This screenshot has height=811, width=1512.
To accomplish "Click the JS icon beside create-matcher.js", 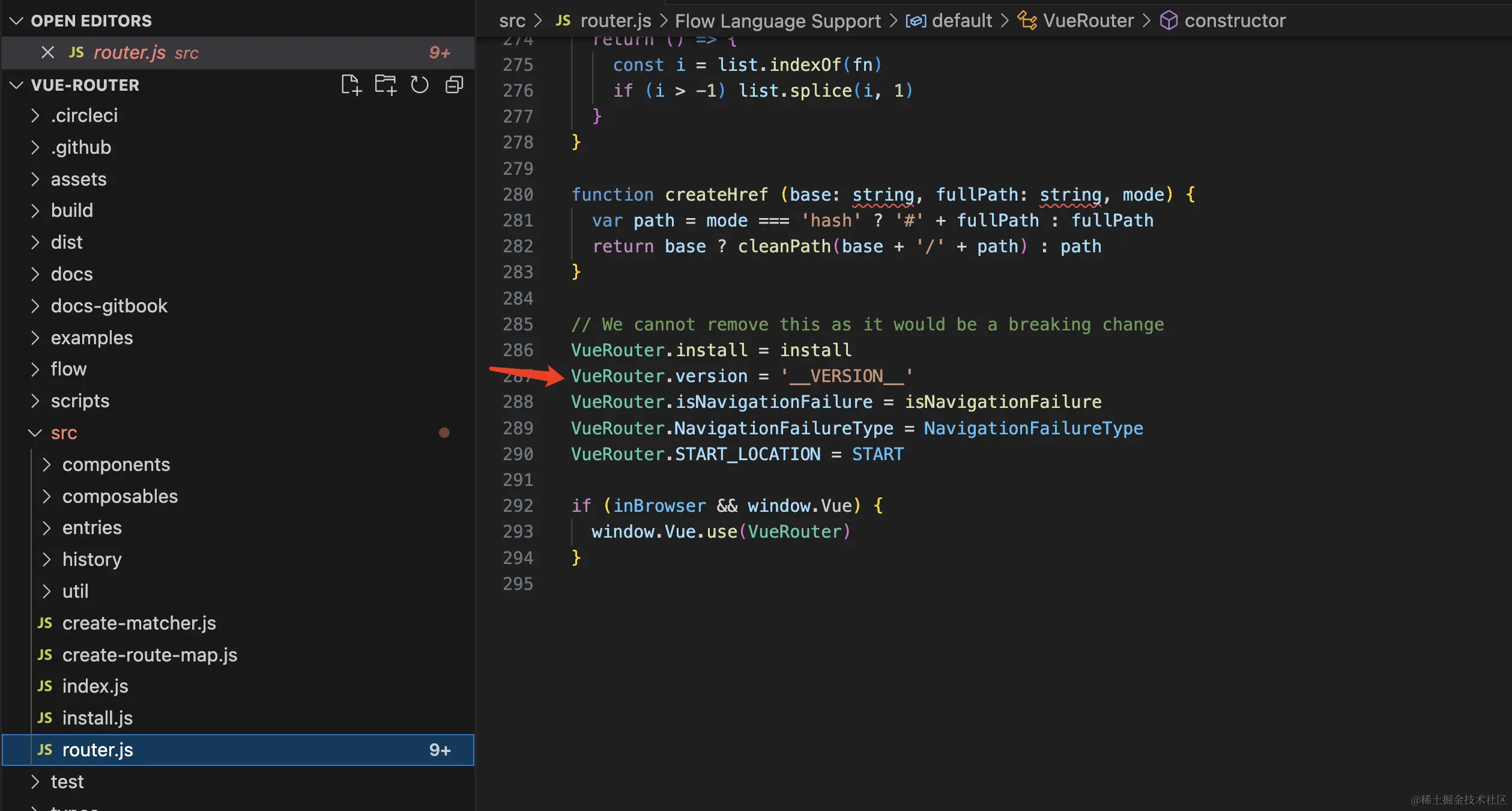I will 45,623.
